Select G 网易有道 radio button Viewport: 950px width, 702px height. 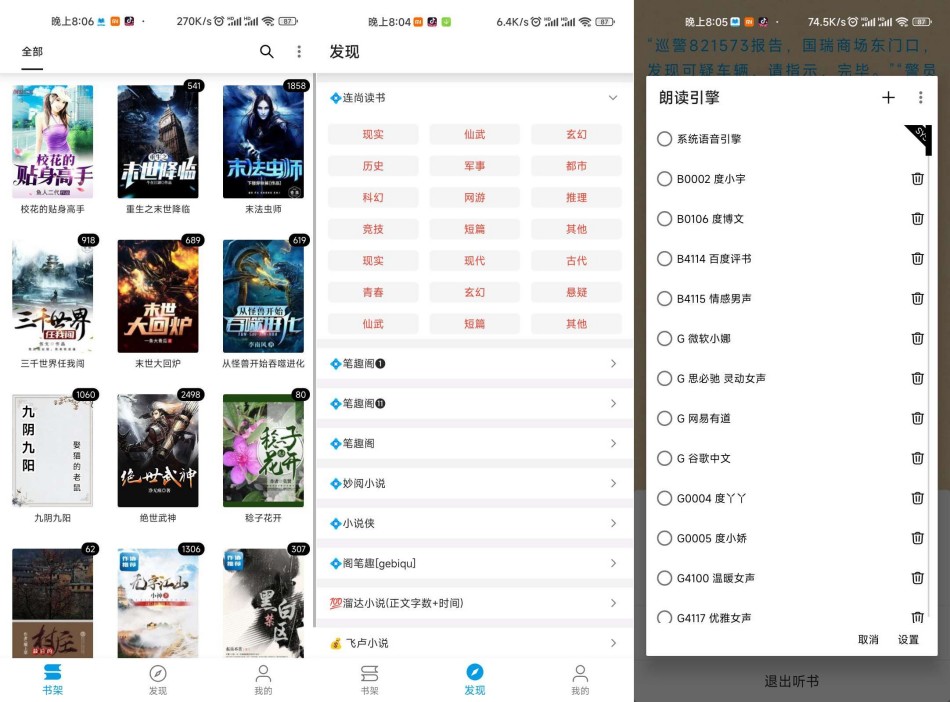(x=664, y=419)
